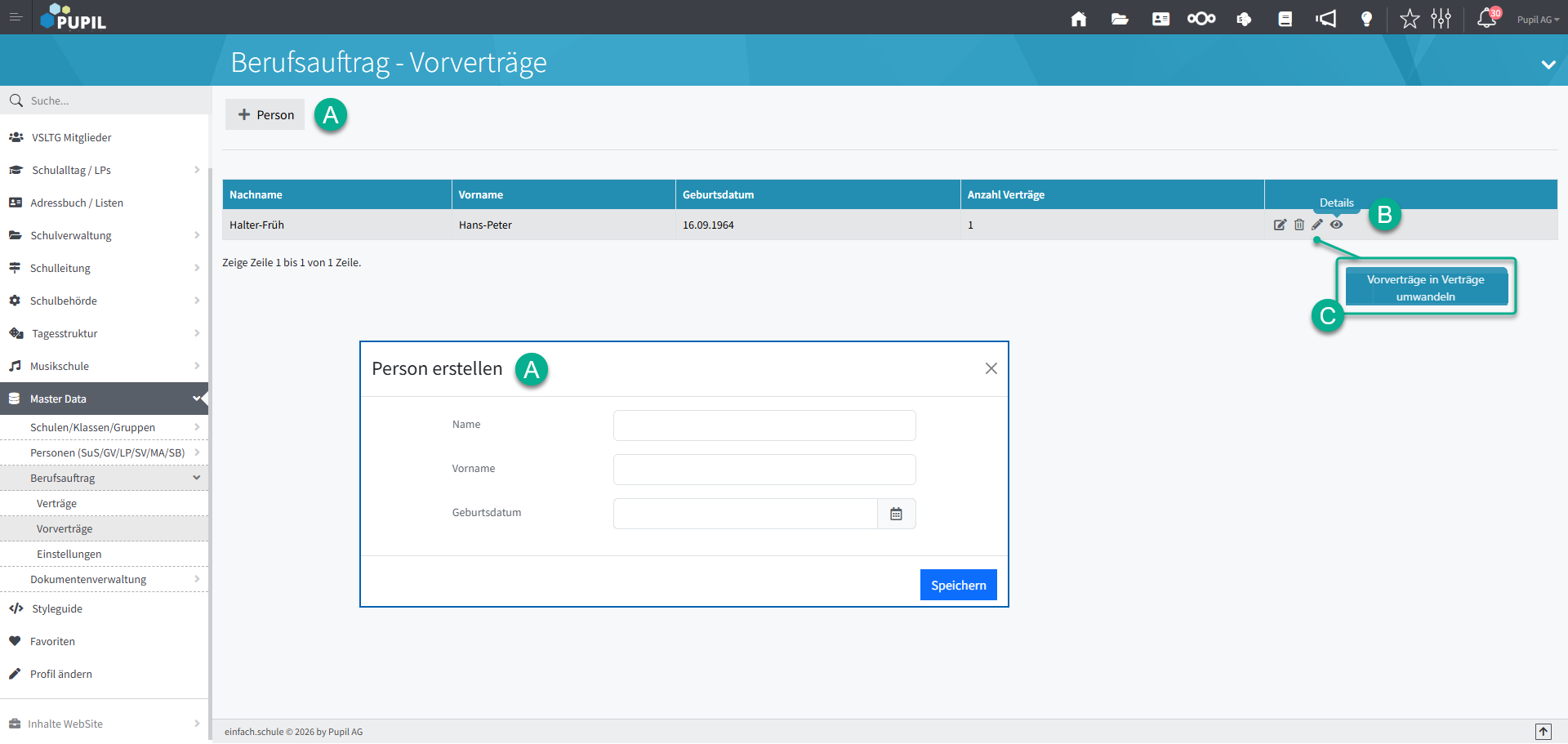Open the megaphone announcements icon
1568x744 pixels.
pos(1325,19)
